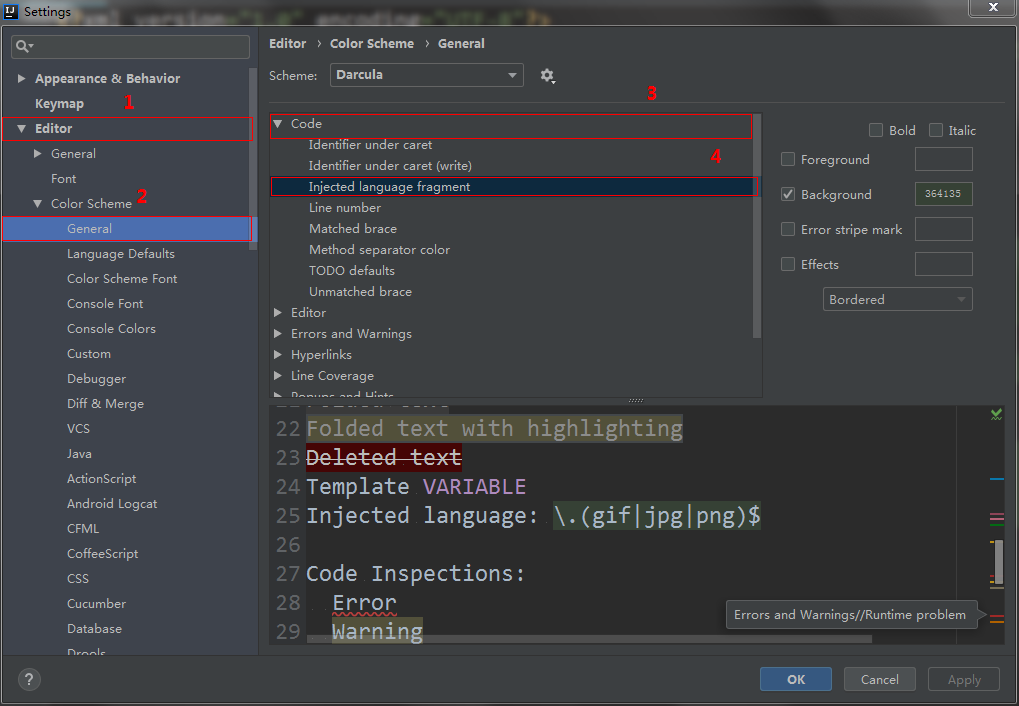
Task: Select Keymap in the sidebar
Action: tap(59, 103)
